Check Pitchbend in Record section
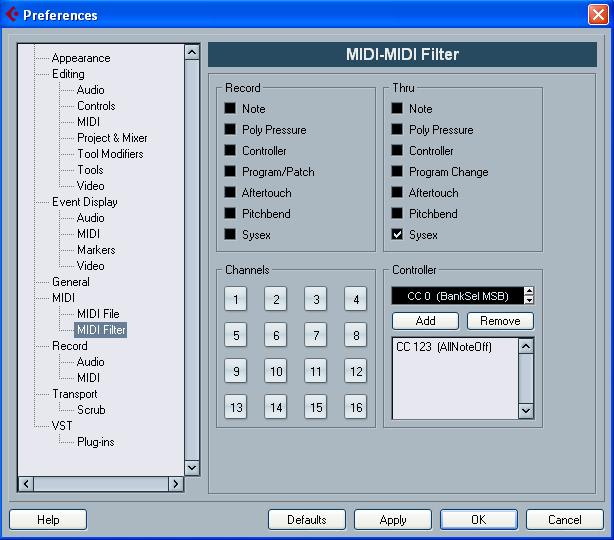 point(230,214)
